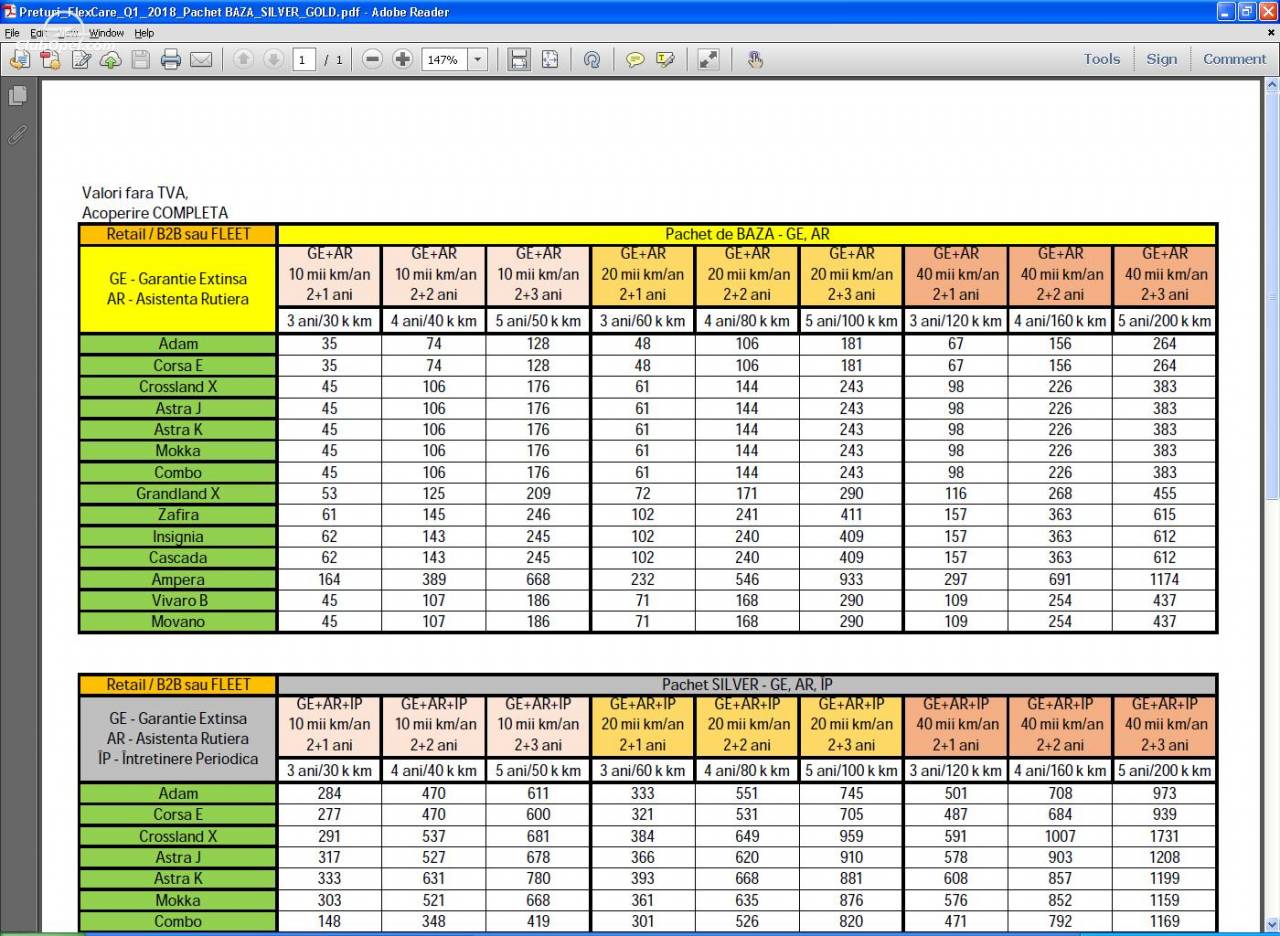The width and height of the screenshot is (1280, 936).
Task: Click the cell value 933
Action: 852,580
